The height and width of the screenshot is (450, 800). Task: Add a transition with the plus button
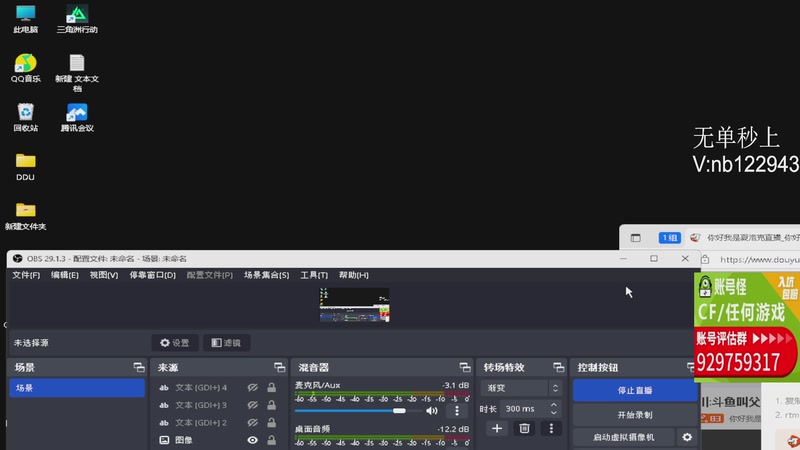tap(497, 429)
